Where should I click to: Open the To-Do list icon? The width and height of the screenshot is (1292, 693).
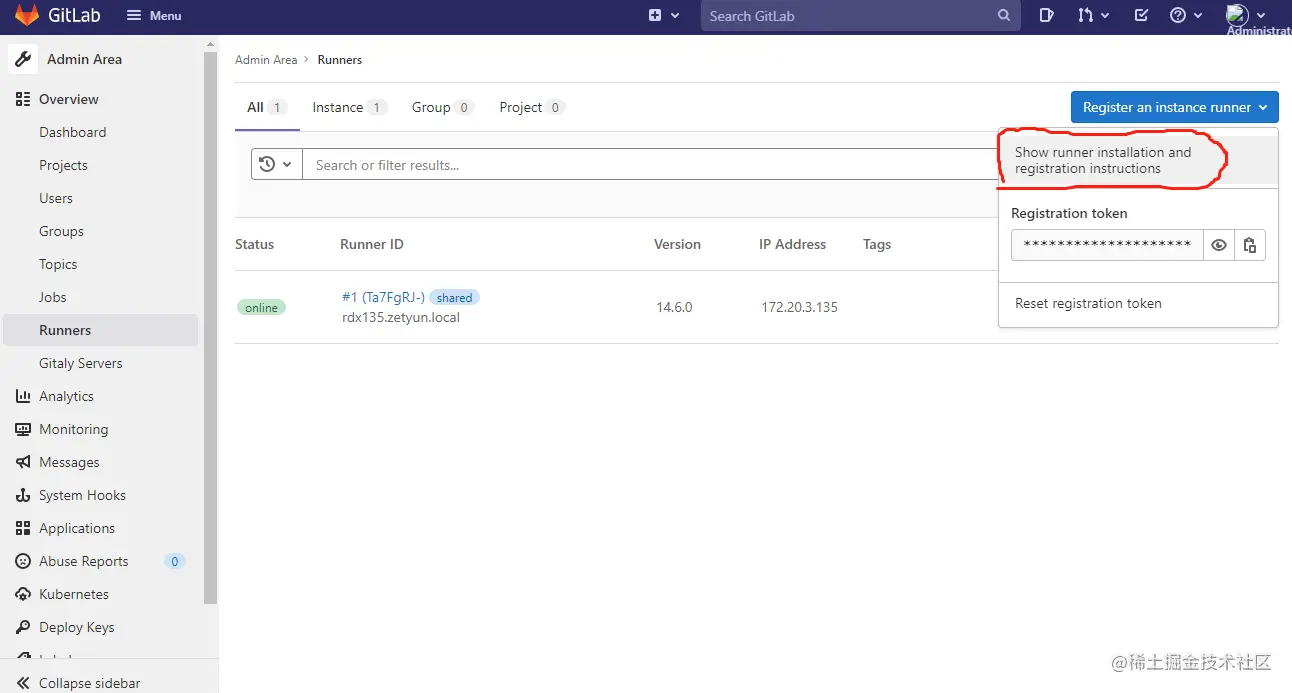click(x=1141, y=15)
